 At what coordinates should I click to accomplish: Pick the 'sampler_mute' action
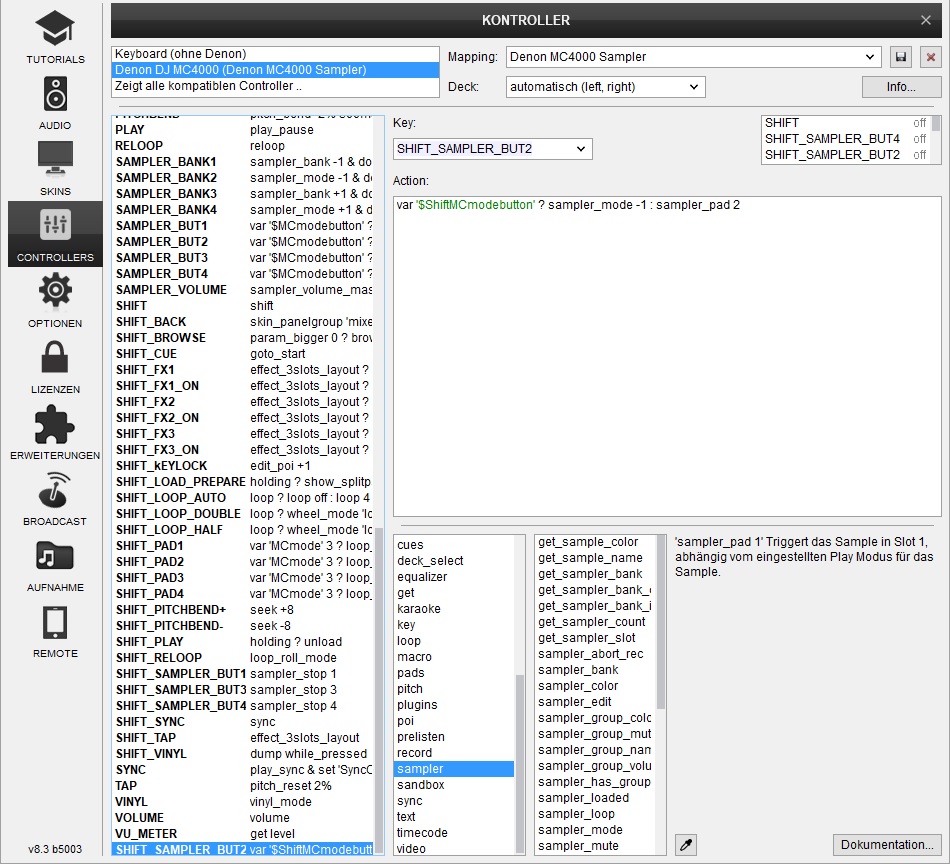[595, 846]
